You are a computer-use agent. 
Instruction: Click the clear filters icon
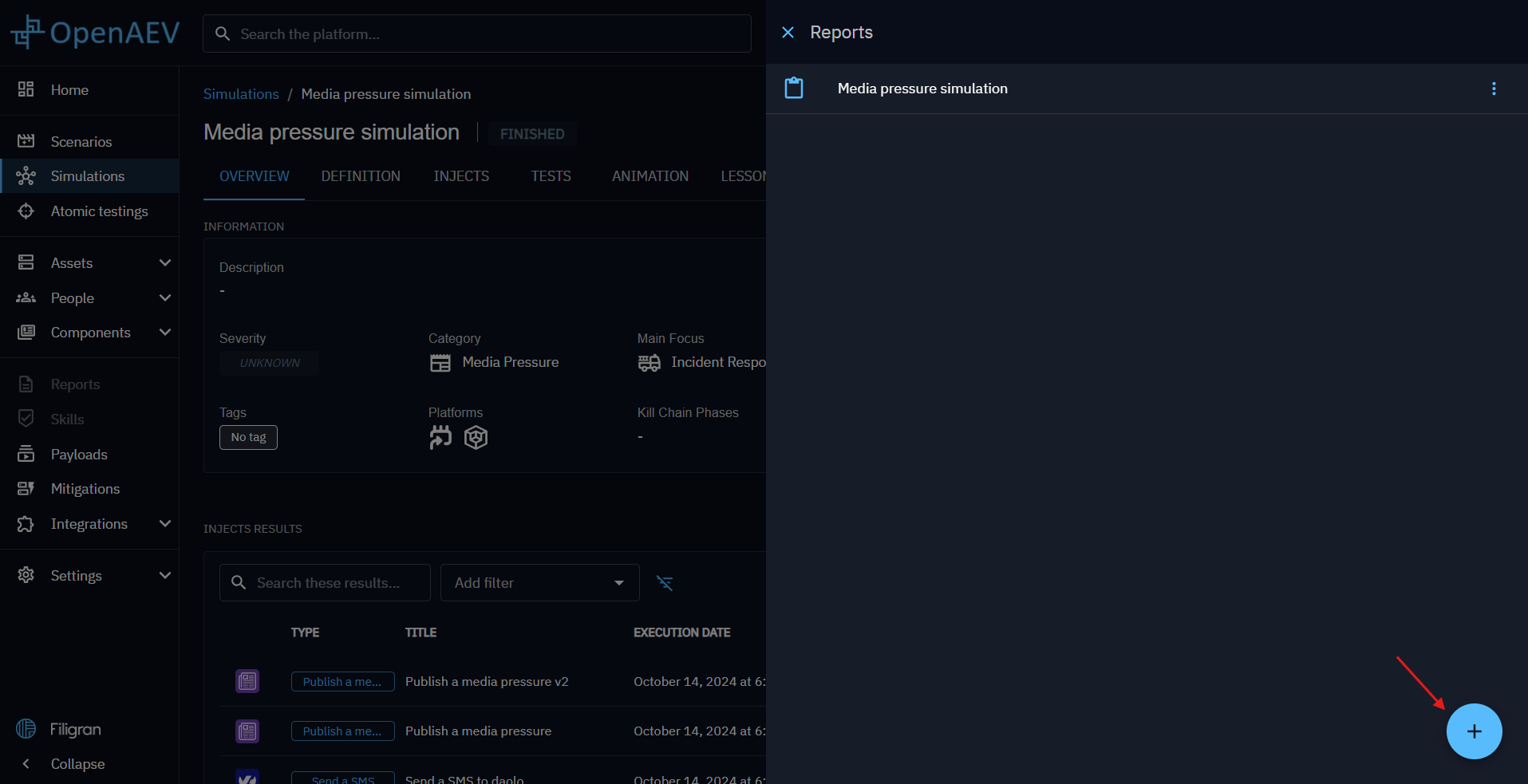[x=665, y=583]
